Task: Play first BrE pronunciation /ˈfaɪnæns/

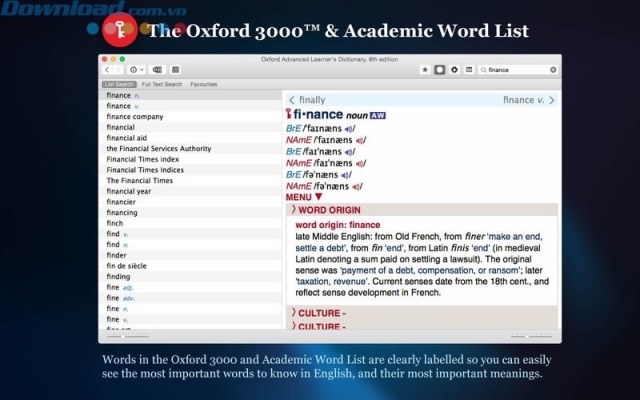Action: [x=349, y=129]
